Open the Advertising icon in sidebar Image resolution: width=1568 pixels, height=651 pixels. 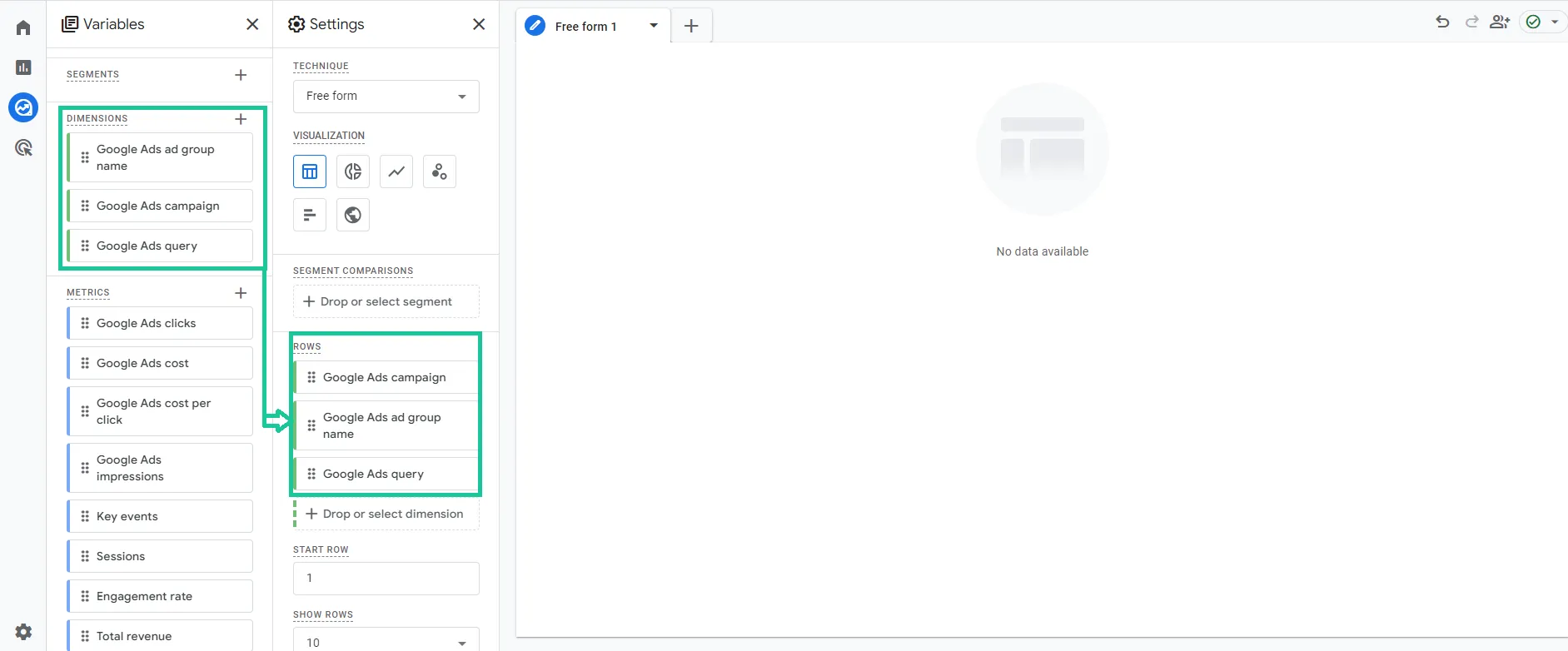pyautogui.click(x=23, y=148)
